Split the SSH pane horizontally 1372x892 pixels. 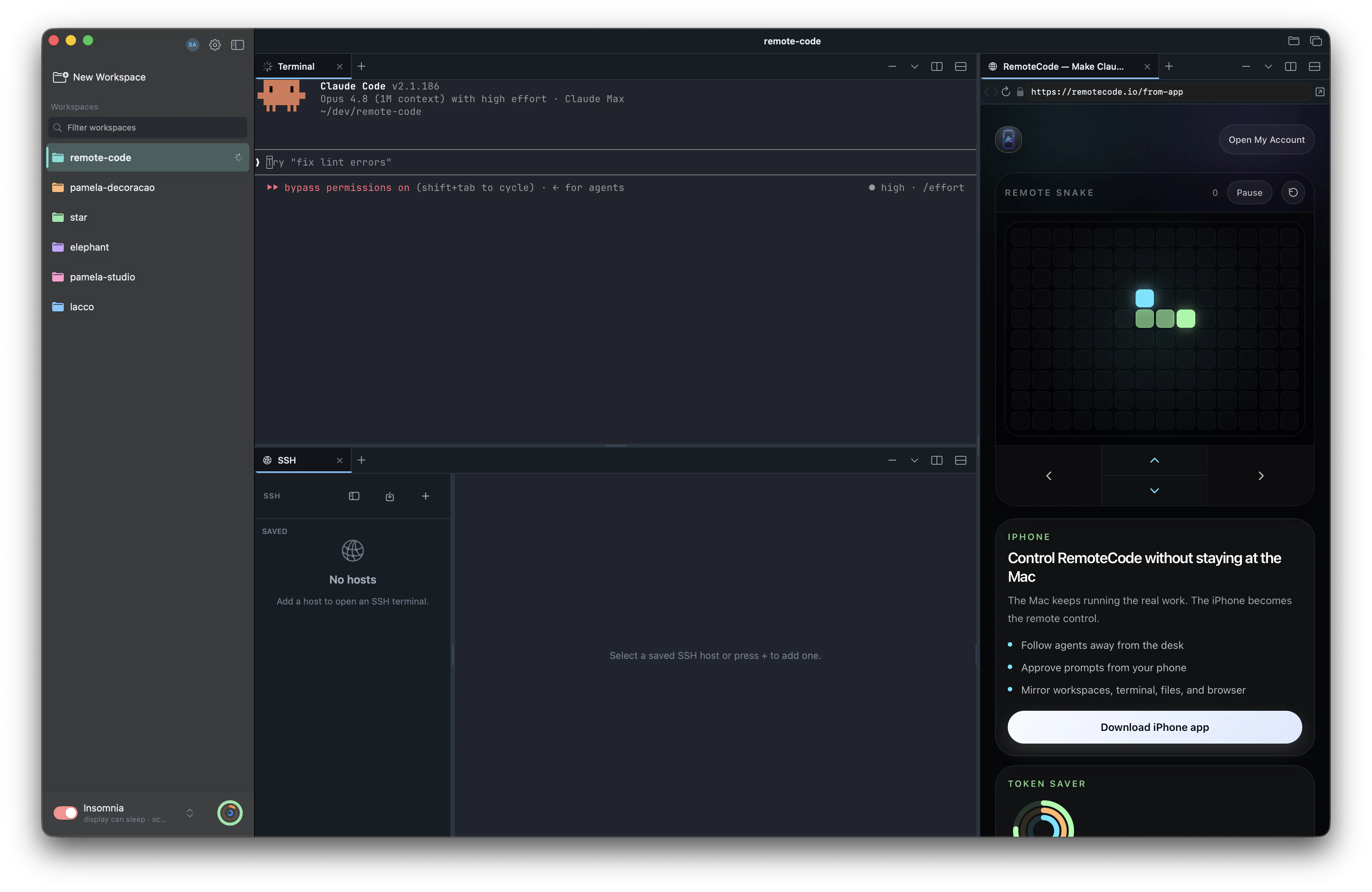[x=960, y=460]
